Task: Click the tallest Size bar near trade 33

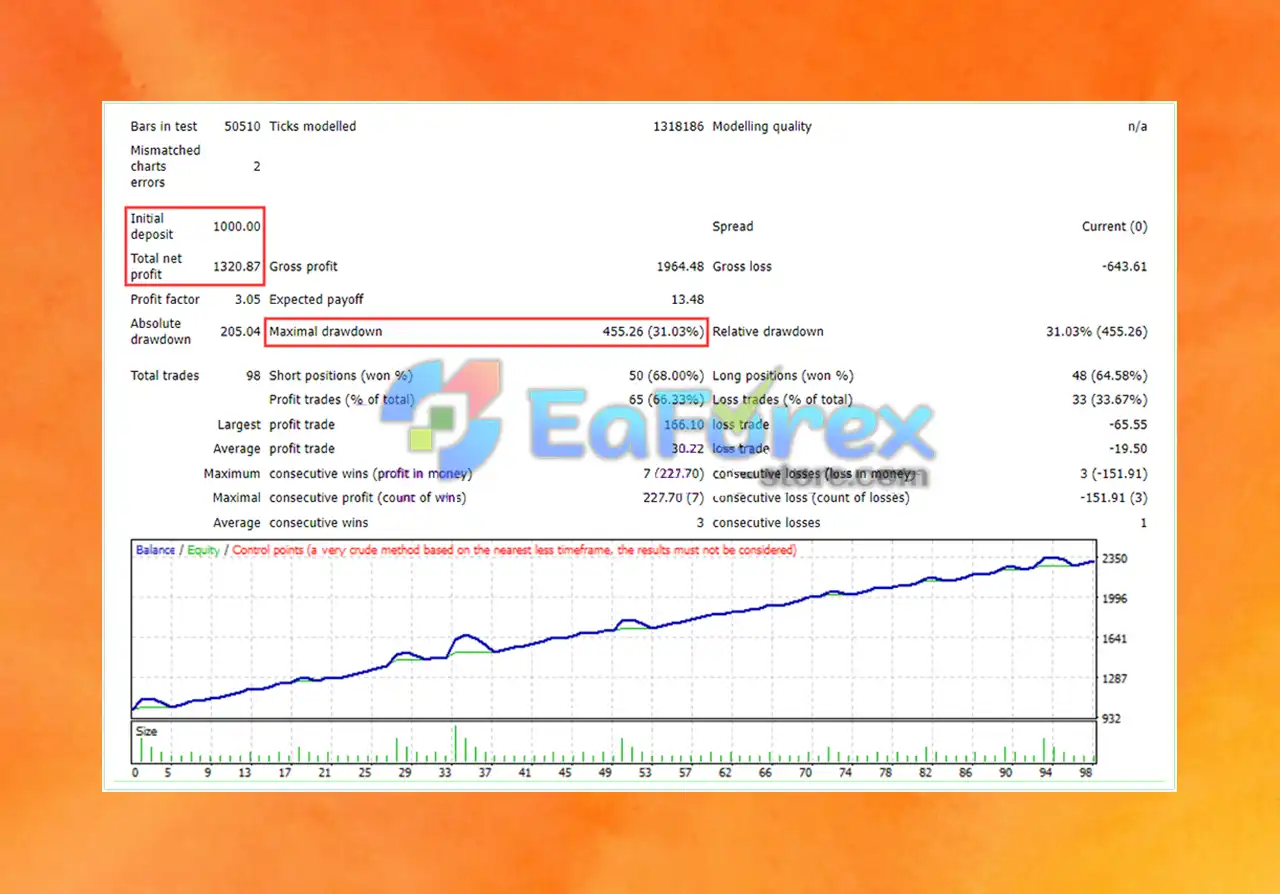Action: (x=455, y=744)
